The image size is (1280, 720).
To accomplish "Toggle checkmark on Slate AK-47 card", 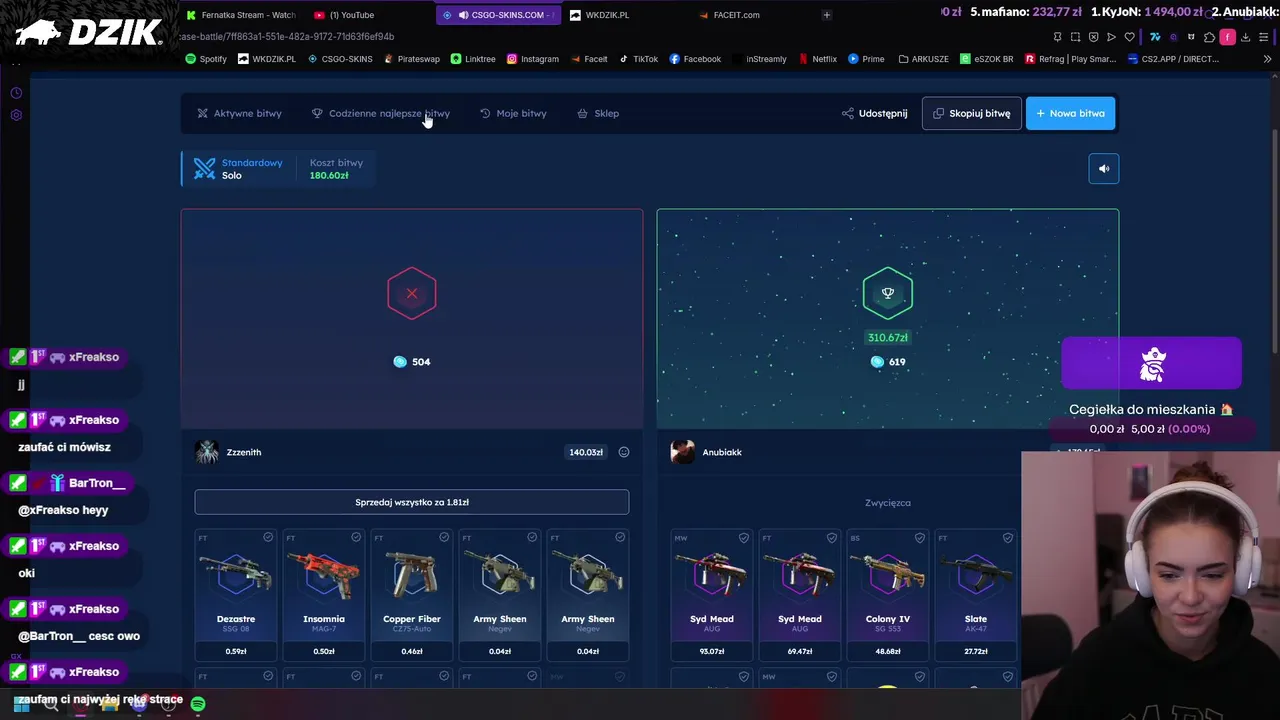I will [x=1008, y=538].
